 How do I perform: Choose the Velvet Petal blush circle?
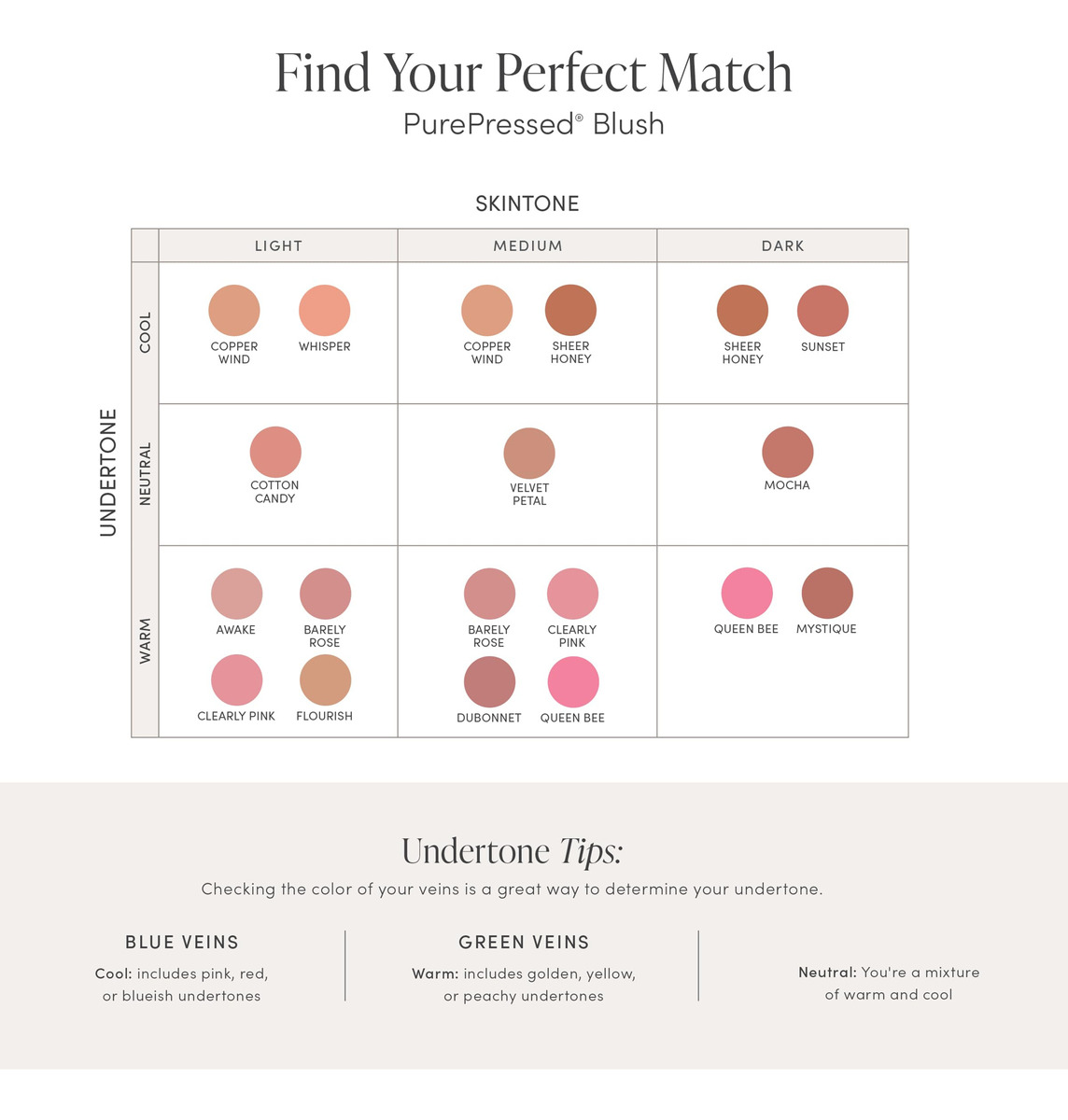(529, 454)
